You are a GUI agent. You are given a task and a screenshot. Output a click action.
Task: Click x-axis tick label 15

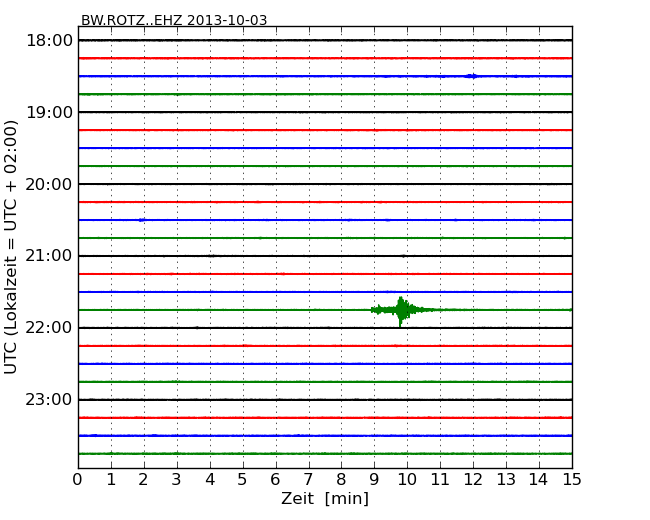572,480
